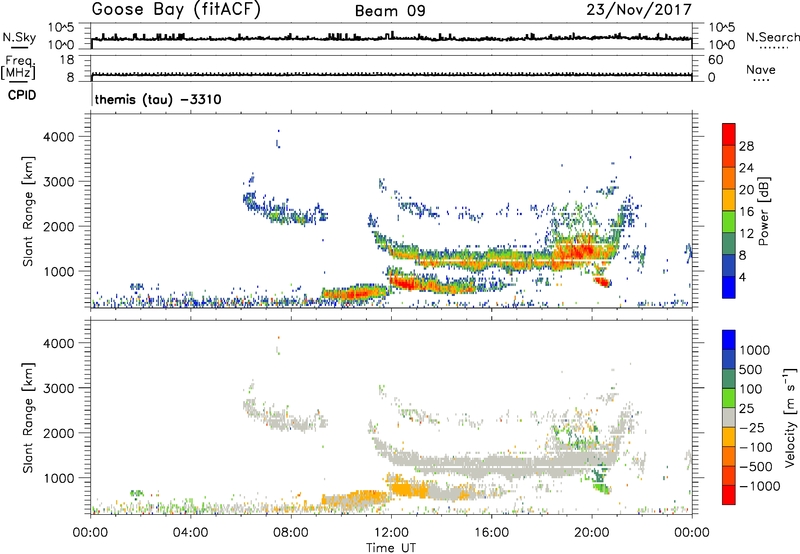This screenshot has height=554, width=800.
Task: Click the blue segment of power color bar
Action: click(x=728, y=287)
